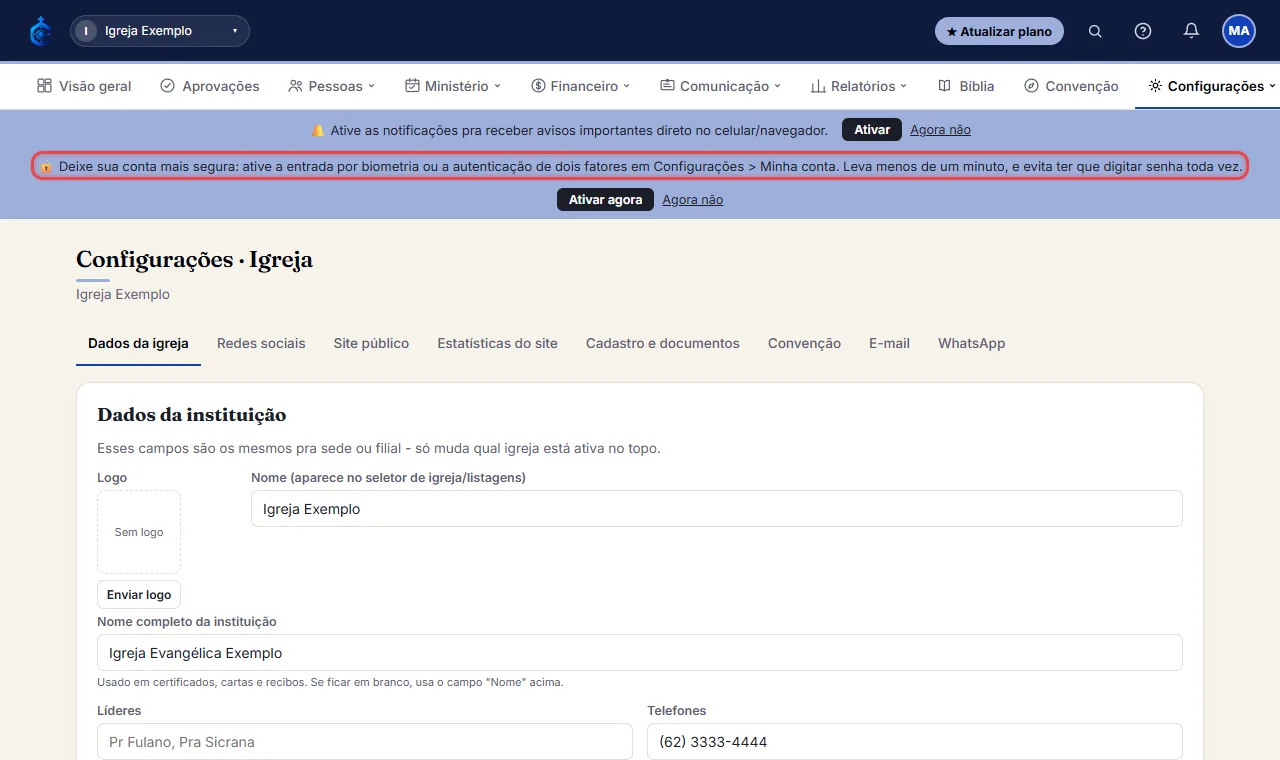Switch to the WhatsApp tab

(971, 343)
